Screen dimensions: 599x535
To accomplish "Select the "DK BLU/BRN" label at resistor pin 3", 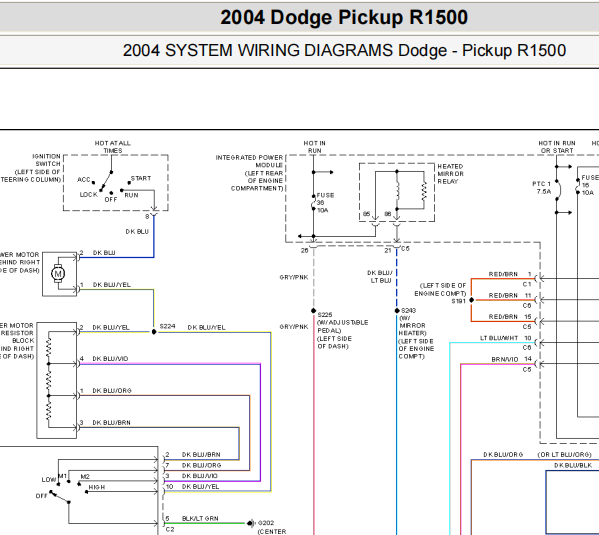I will coord(112,423).
